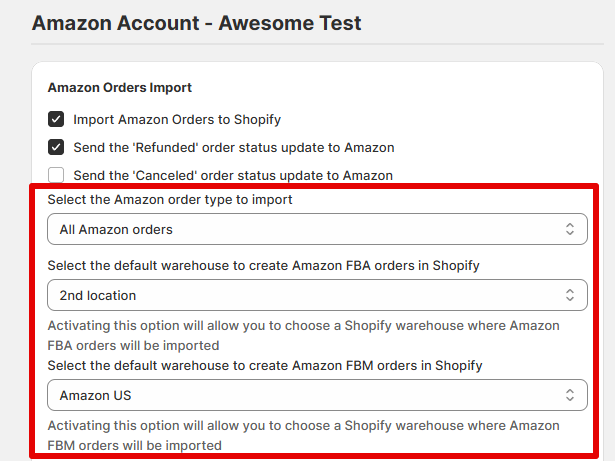Click the 'Import Amazon Orders to Shopify' label text
Image resolution: width=615 pixels, height=462 pixels.
pos(177,119)
